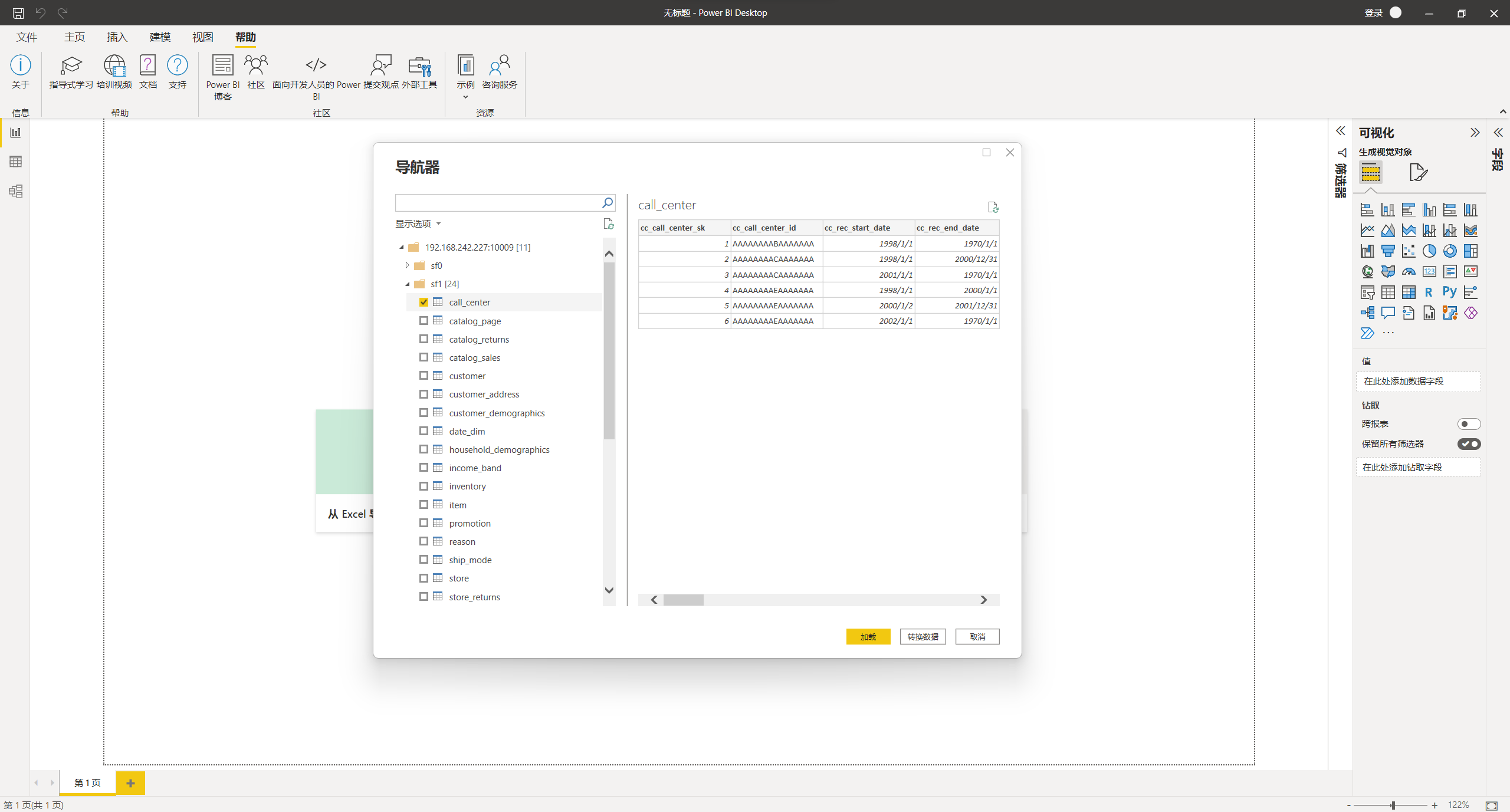Click the Load button
1510x812 pixels.
pos(868,637)
